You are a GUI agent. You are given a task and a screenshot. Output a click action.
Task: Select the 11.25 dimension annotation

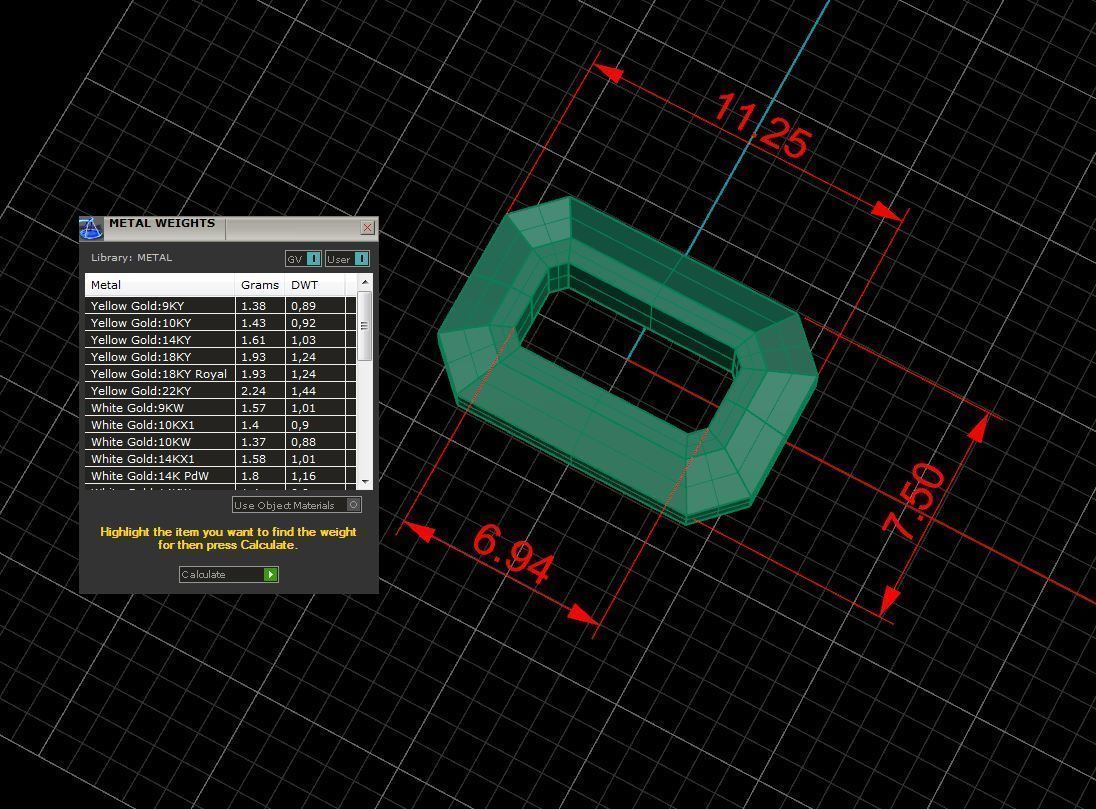coord(762,126)
